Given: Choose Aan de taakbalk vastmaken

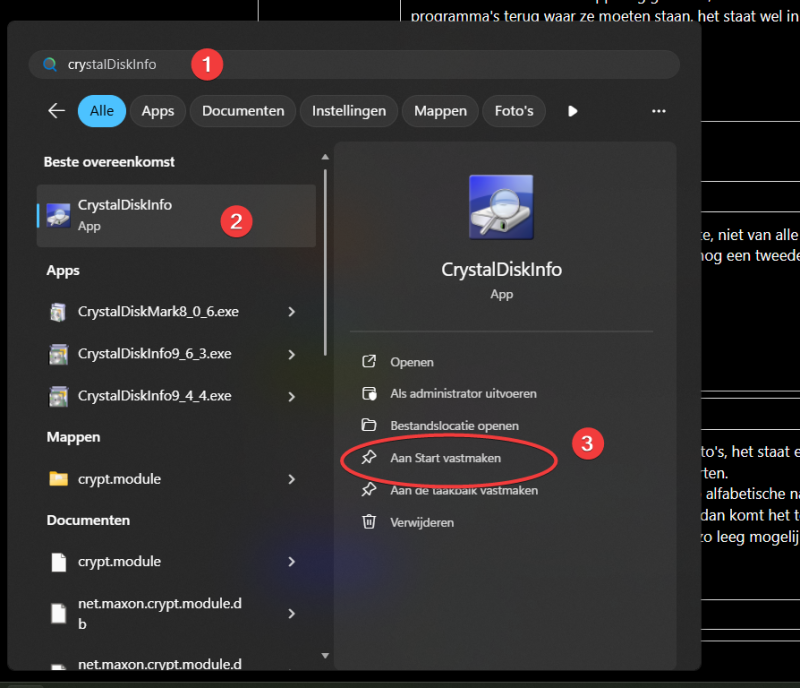Looking at the screenshot, I should [463, 490].
